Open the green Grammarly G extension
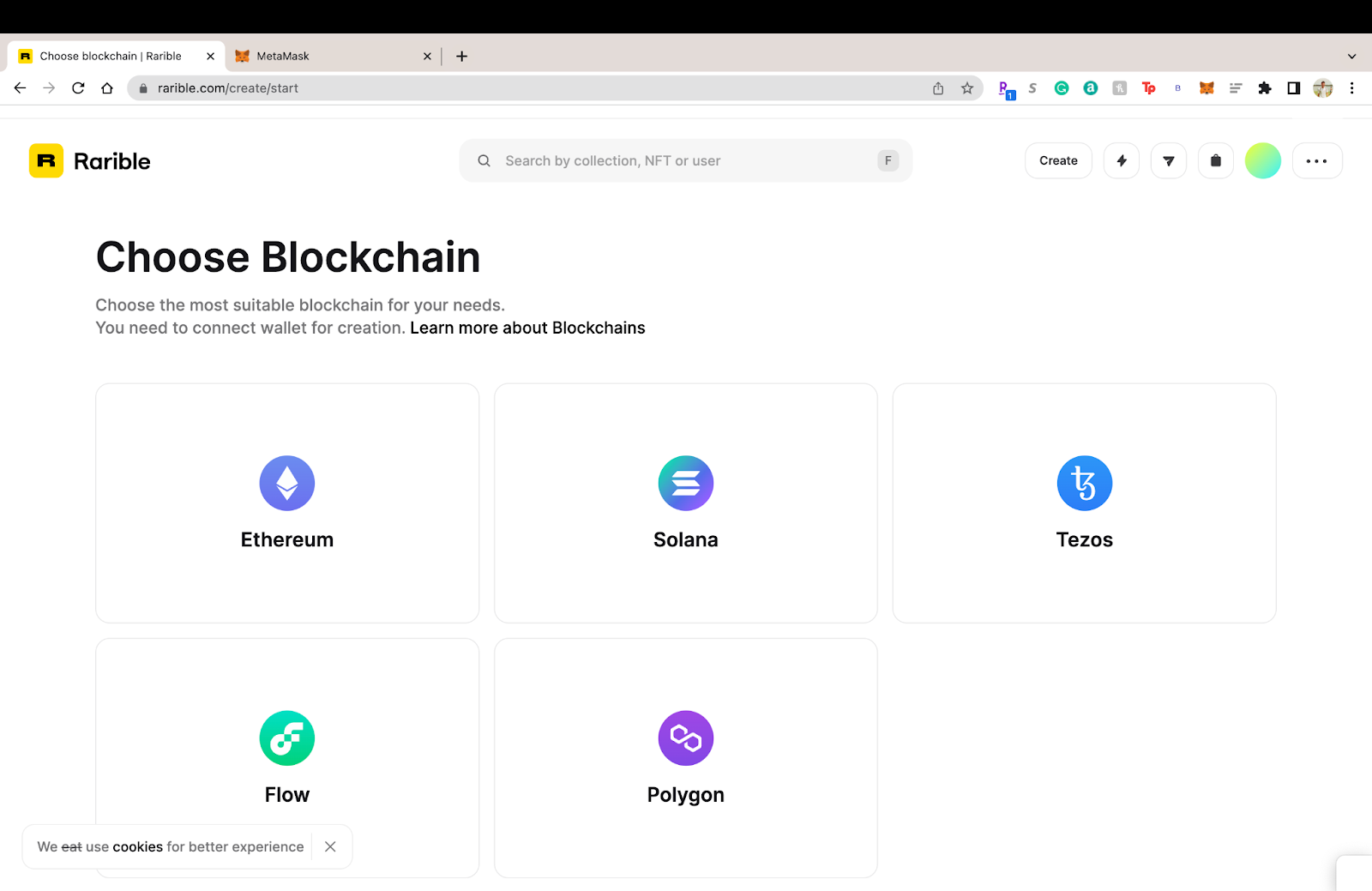Viewport: 1372px width, 891px height. [1062, 88]
